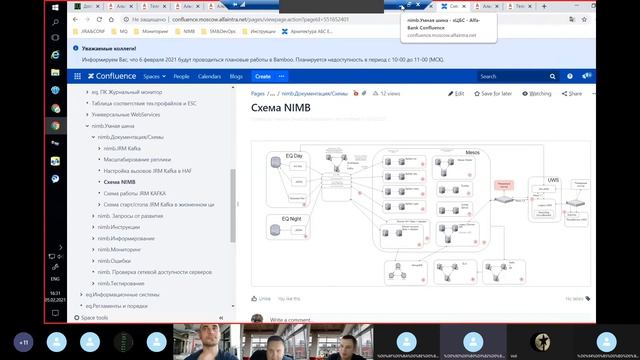The height and width of the screenshot is (360, 640).
Task: Go to the Confluence home logo
Action: [x=112, y=76]
